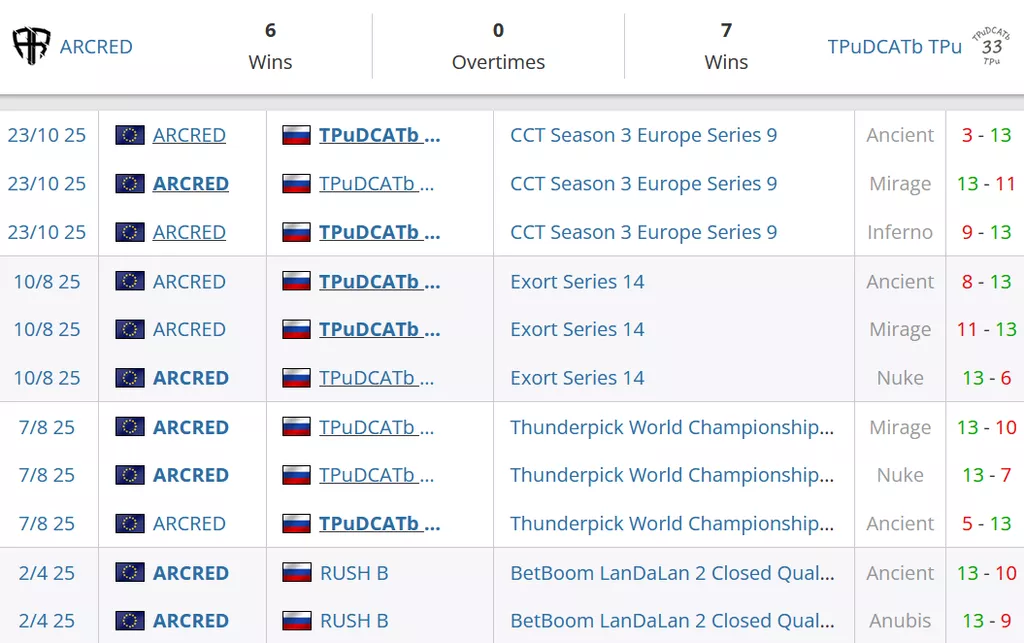This screenshot has height=643, width=1024.
Task: Click RUSH B in the Ancient 13-10 row
Action: [x=353, y=573]
